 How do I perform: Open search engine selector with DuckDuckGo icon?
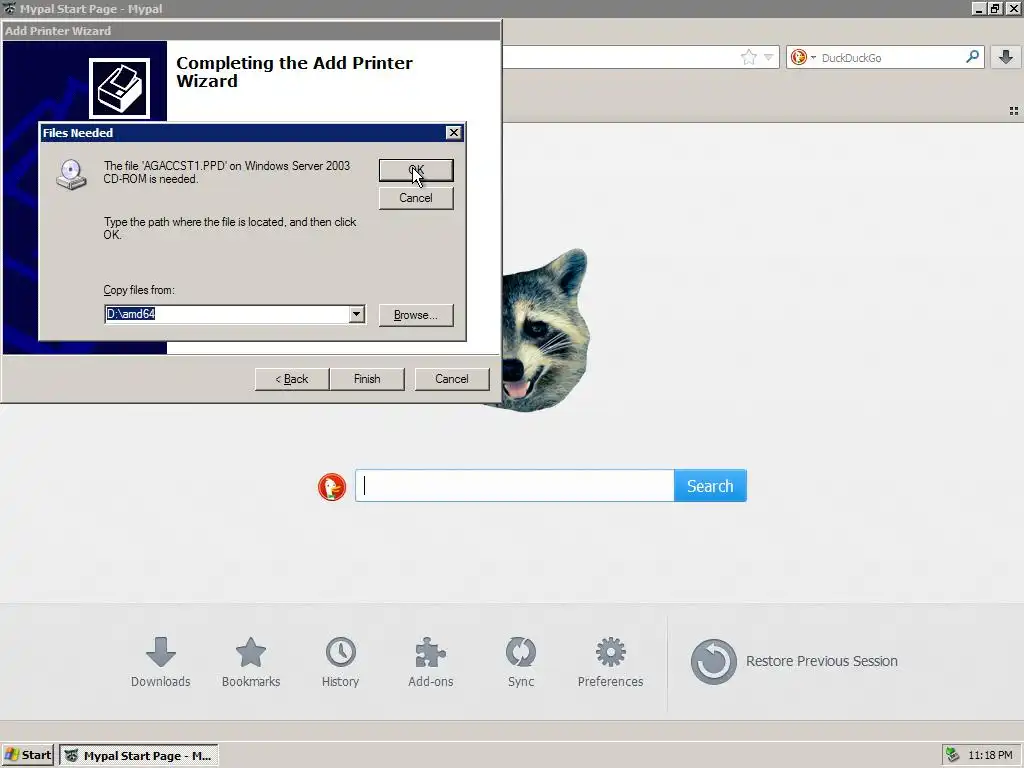tap(803, 57)
